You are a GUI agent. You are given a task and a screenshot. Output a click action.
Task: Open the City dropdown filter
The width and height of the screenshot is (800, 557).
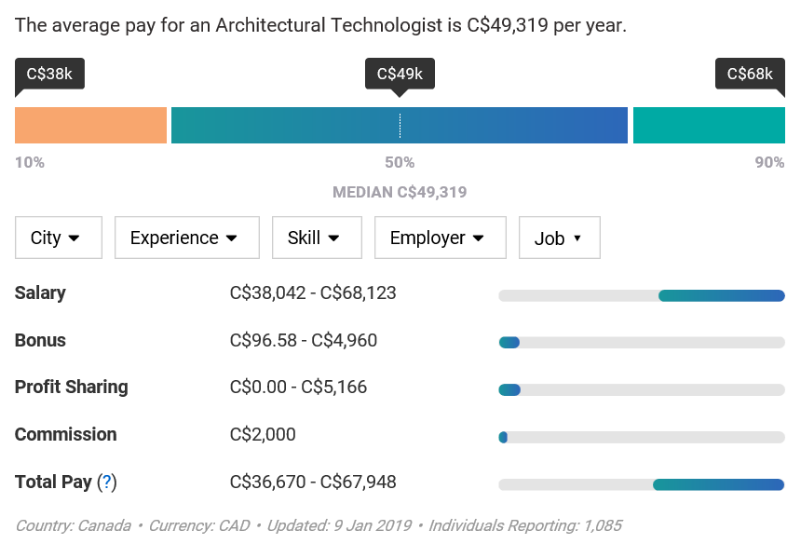point(59,238)
